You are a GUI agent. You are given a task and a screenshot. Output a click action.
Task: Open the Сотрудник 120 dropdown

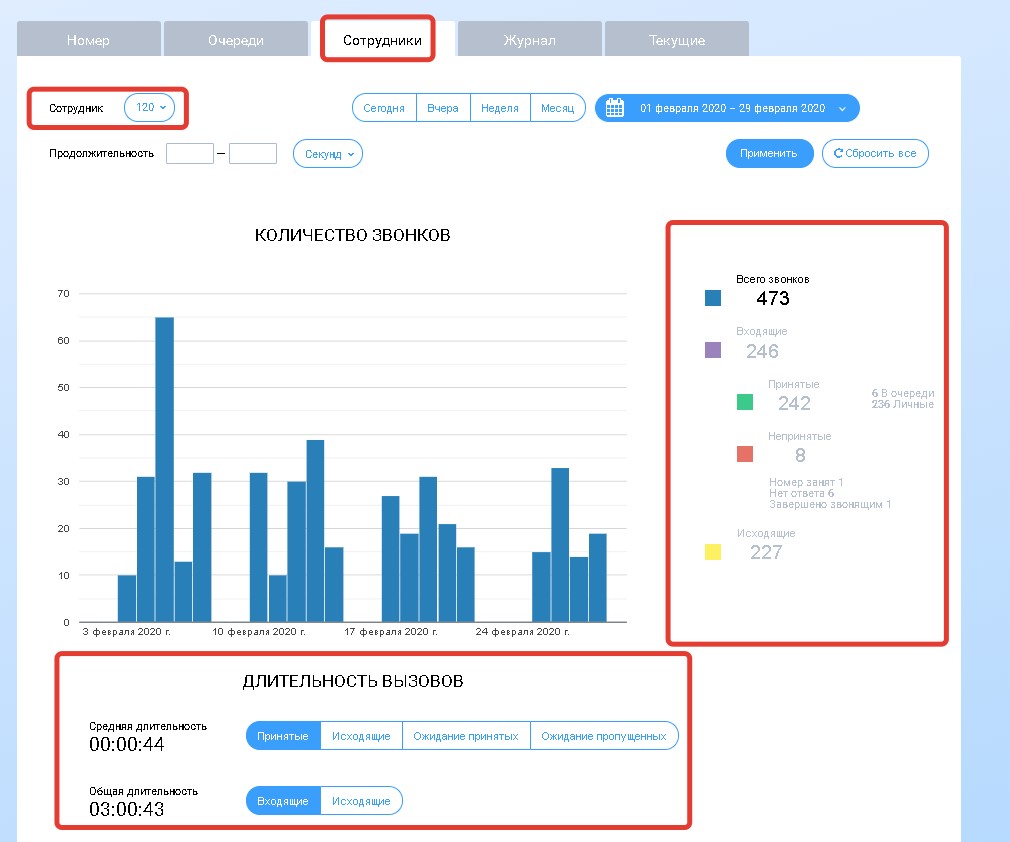[149, 107]
